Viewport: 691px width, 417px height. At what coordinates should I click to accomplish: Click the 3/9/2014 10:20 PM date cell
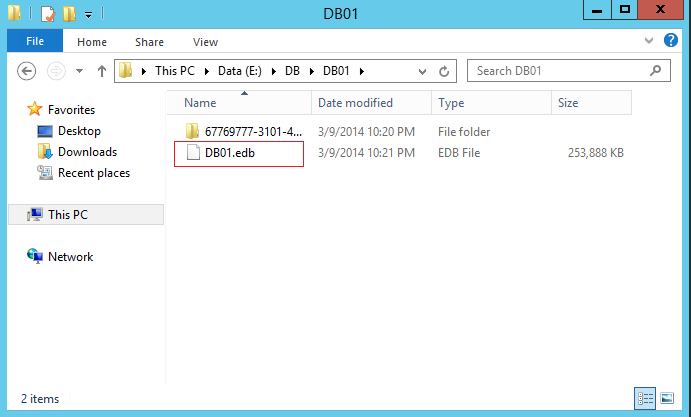[x=366, y=132]
